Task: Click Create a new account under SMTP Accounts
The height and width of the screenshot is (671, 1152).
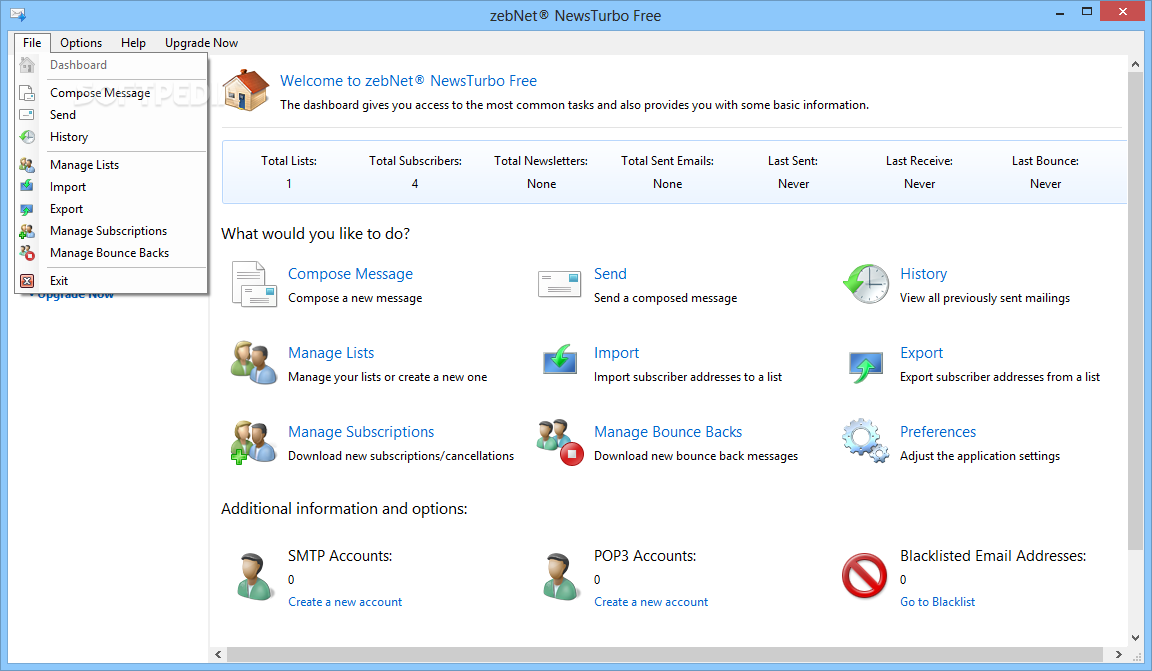Action: pyautogui.click(x=345, y=602)
